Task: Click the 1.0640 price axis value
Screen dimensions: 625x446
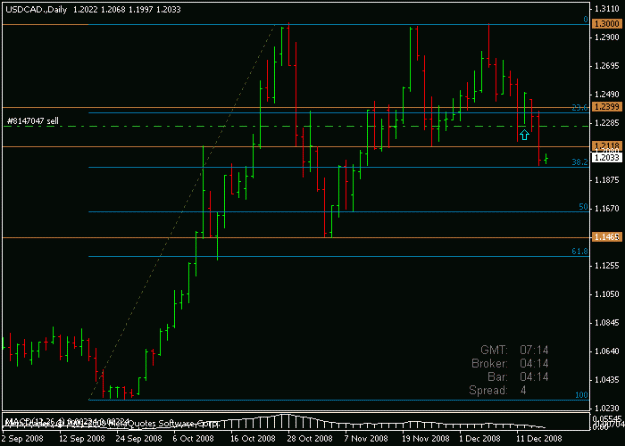Action: click(607, 351)
